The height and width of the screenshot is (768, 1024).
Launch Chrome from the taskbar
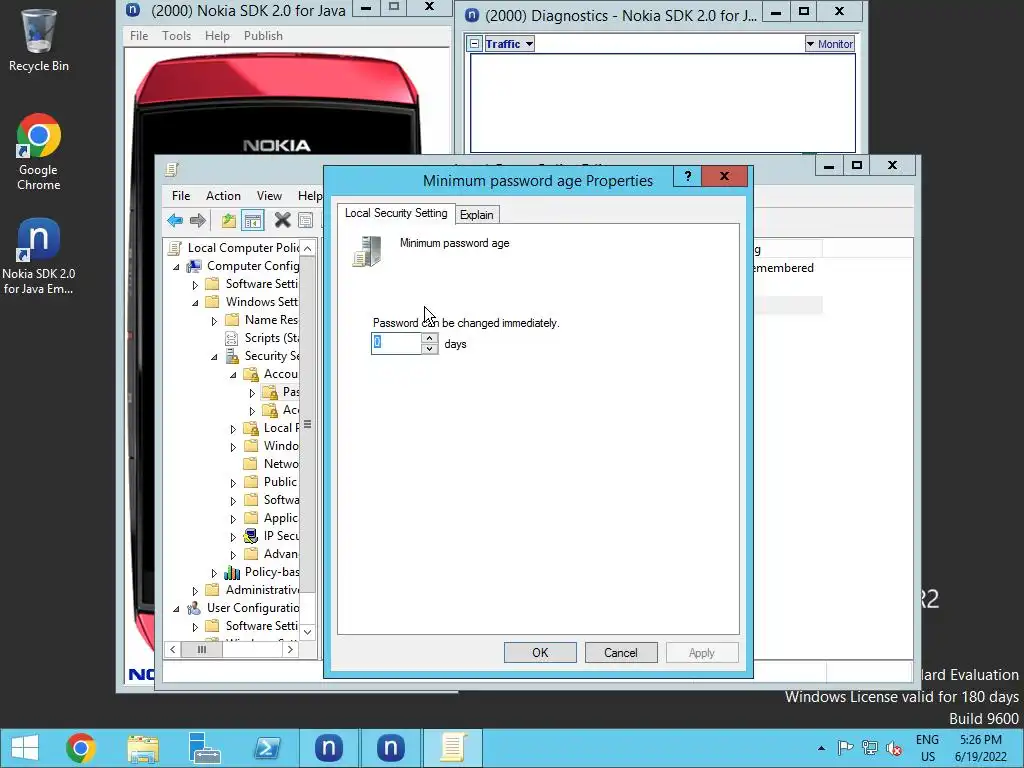pyautogui.click(x=81, y=748)
